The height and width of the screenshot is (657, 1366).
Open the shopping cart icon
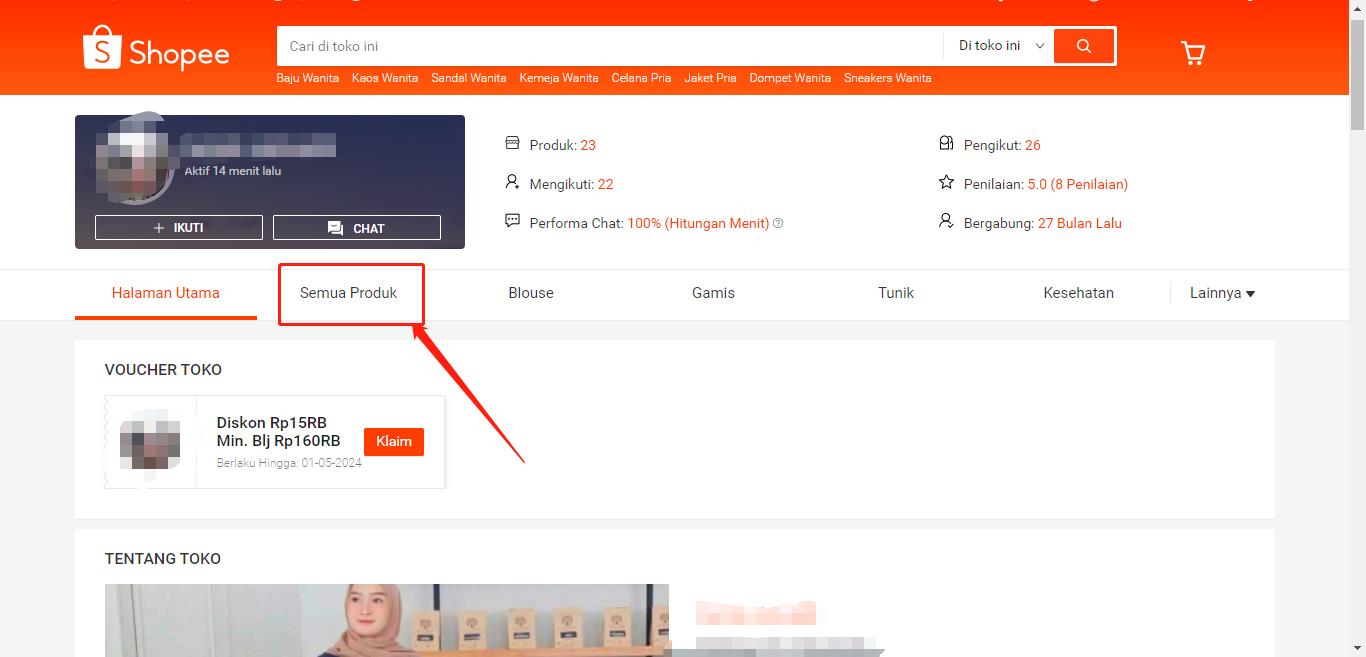click(x=1192, y=52)
